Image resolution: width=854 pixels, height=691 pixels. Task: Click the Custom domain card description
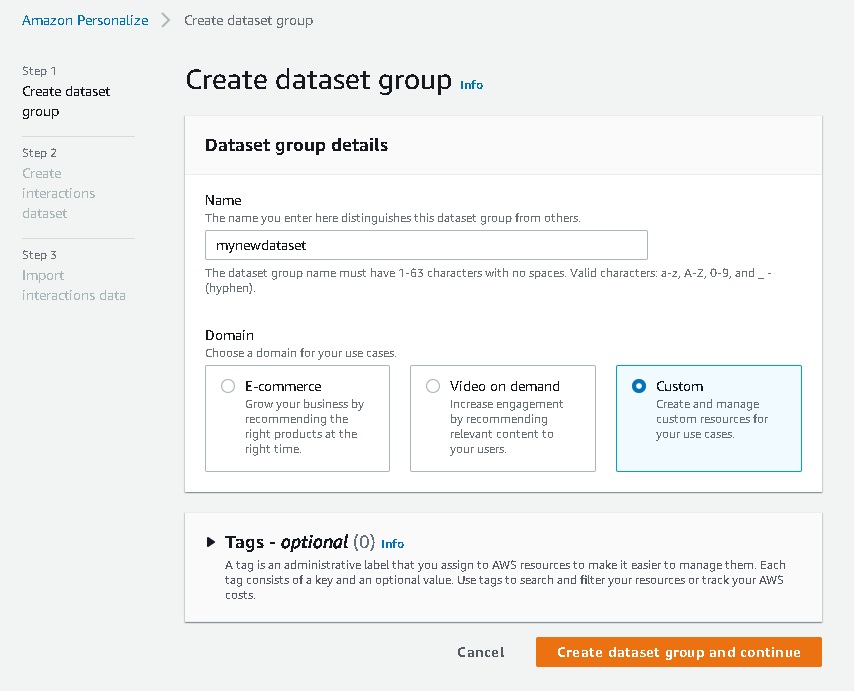tap(712, 419)
